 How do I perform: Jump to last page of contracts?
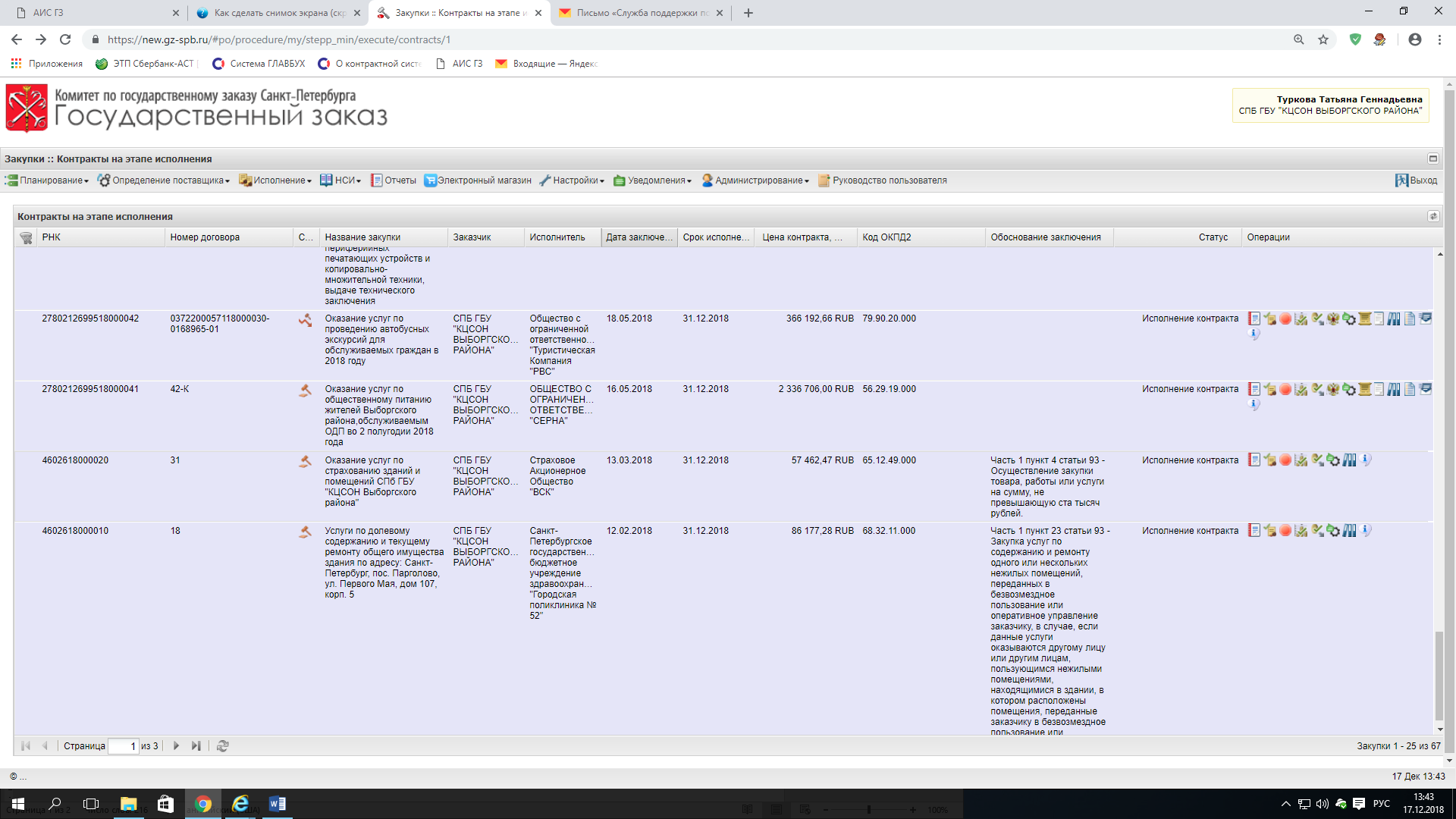[x=196, y=746]
